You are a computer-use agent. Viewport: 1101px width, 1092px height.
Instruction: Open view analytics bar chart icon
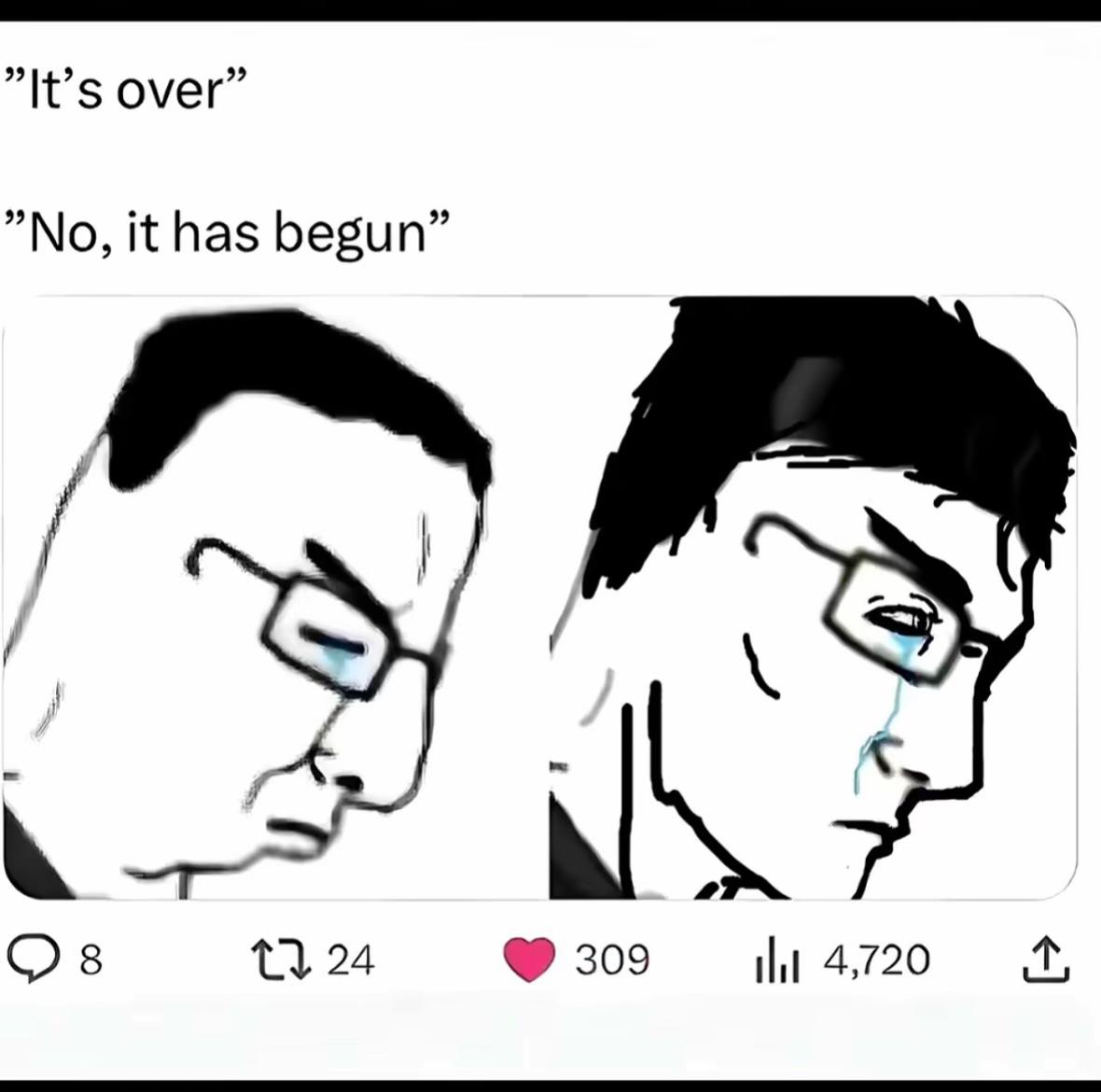778,960
